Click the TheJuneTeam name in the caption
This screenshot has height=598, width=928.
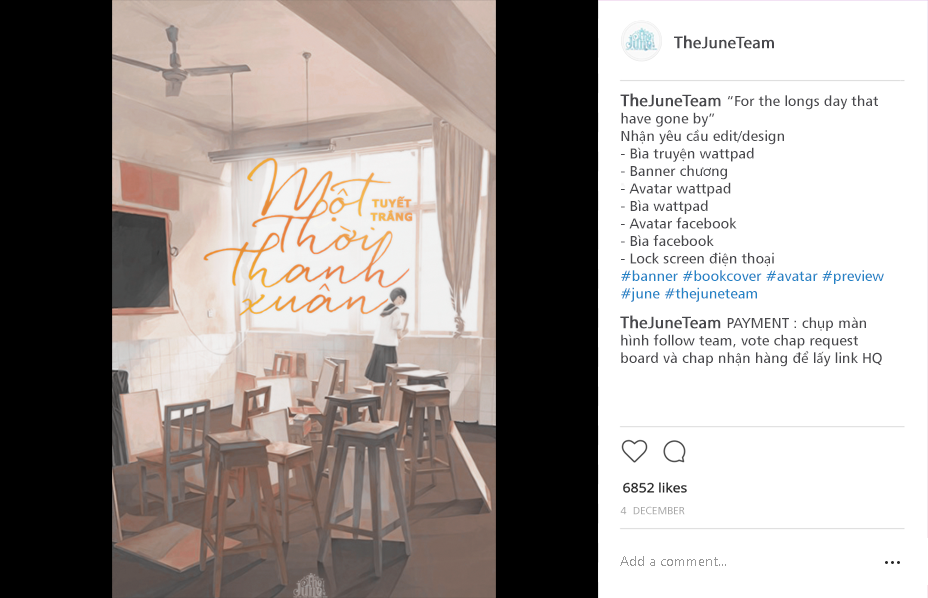(x=671, y=101)
